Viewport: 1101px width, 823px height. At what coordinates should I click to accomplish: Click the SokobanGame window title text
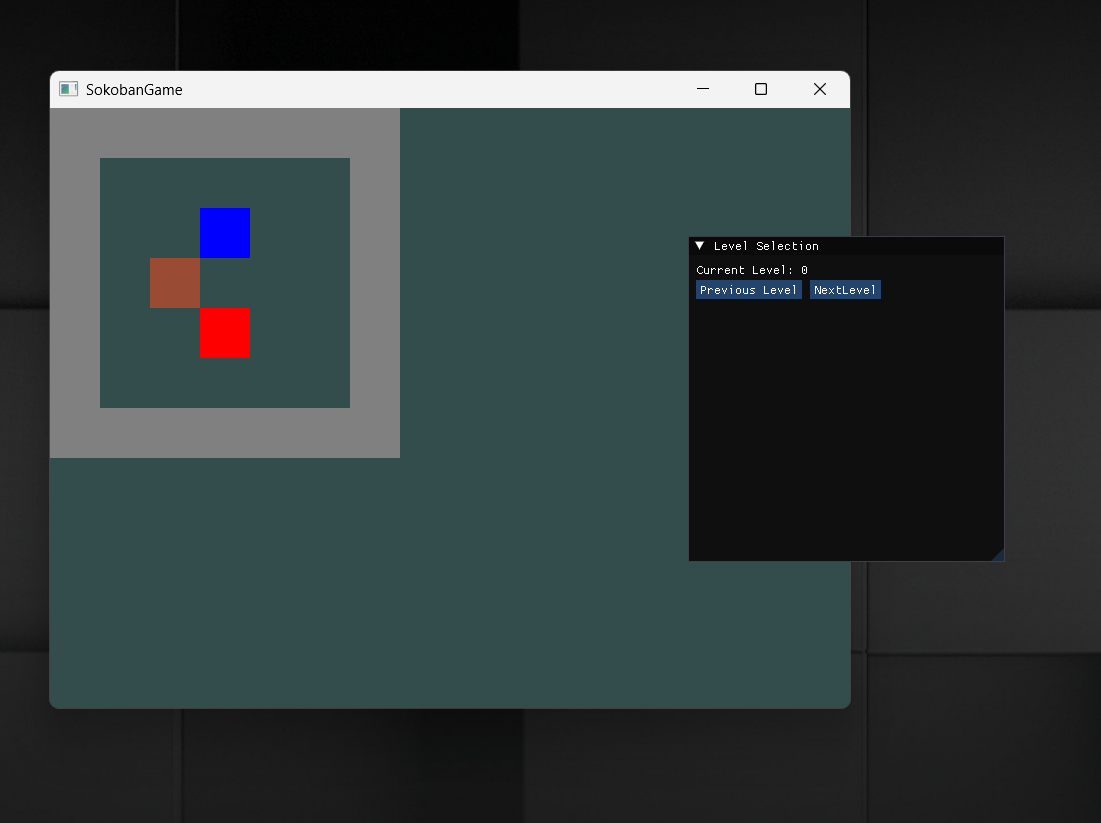pyautogui.click(x=134, y=90)
